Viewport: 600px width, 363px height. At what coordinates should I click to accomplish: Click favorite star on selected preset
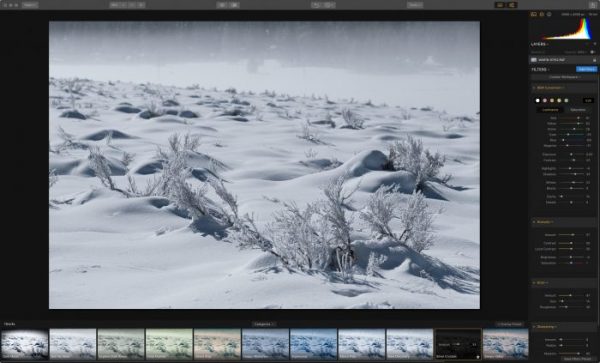[x=478, y=357]
